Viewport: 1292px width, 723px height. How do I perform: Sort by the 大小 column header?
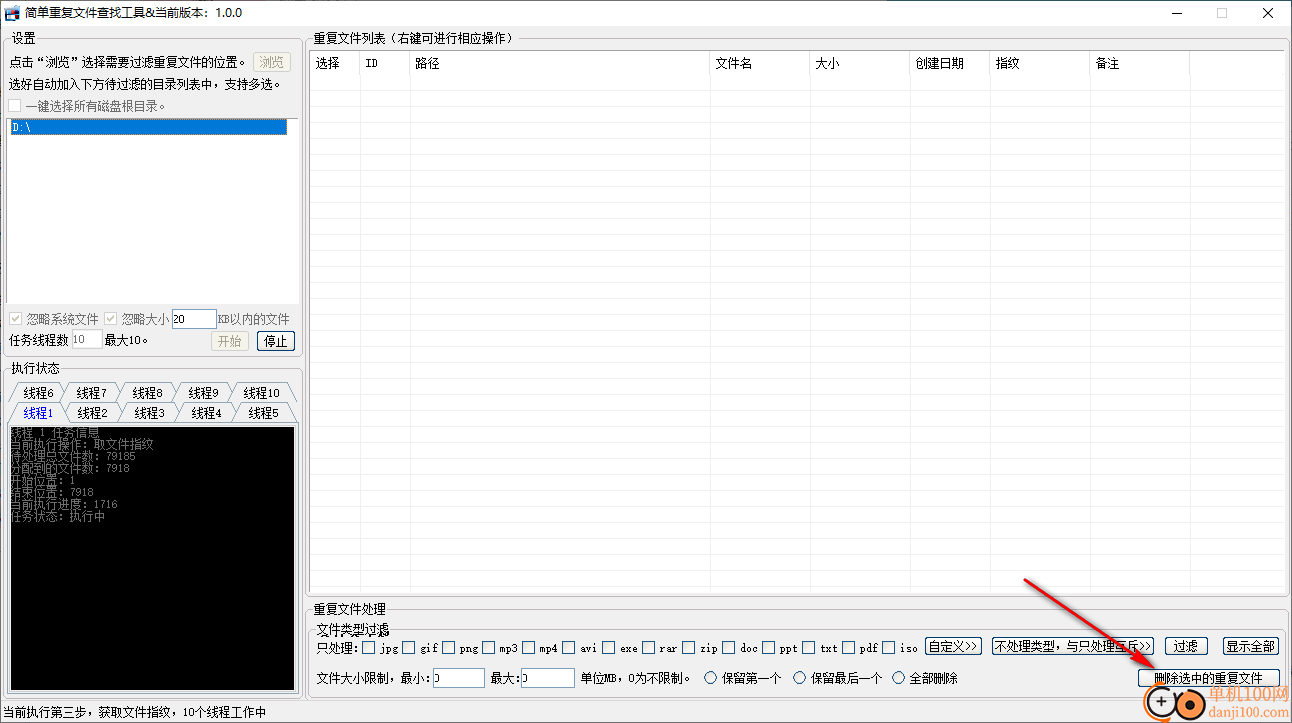860,63
